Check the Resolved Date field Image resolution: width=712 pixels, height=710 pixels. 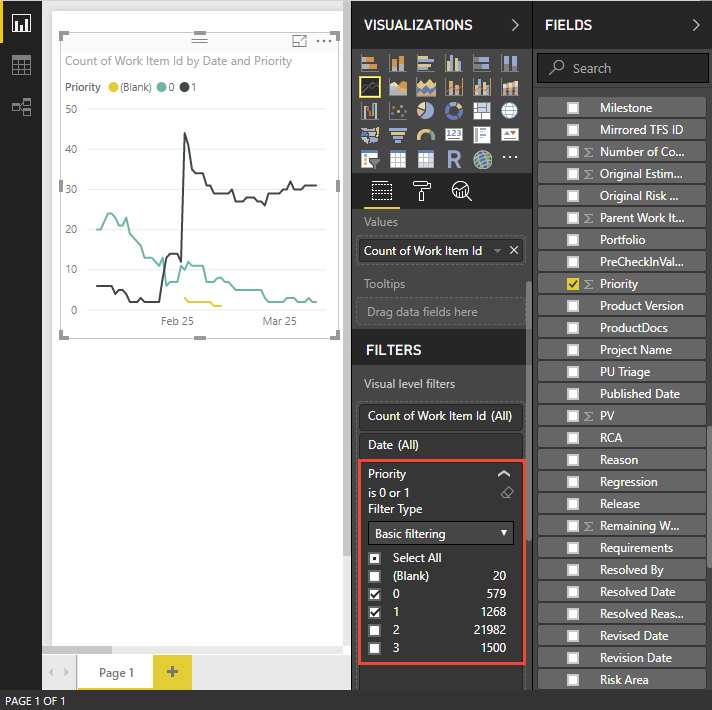click(573, 592)
